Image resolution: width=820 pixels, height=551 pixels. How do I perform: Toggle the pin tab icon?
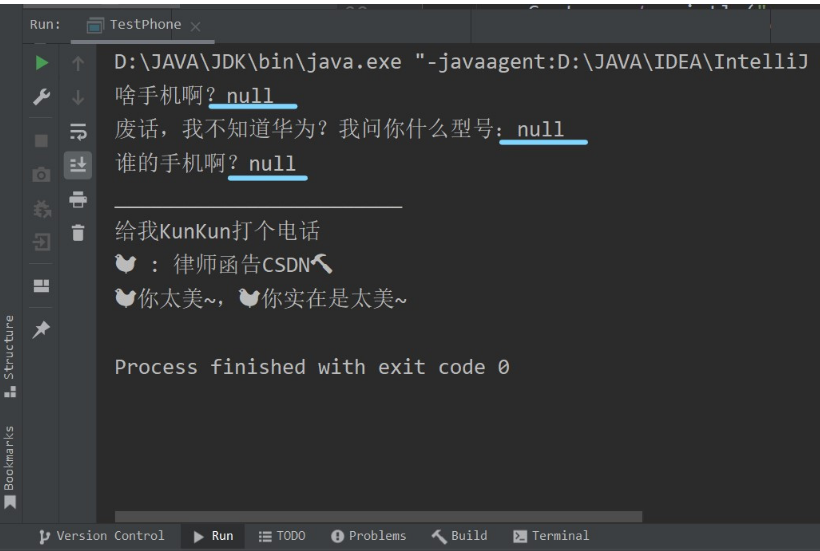coord(41,329)
